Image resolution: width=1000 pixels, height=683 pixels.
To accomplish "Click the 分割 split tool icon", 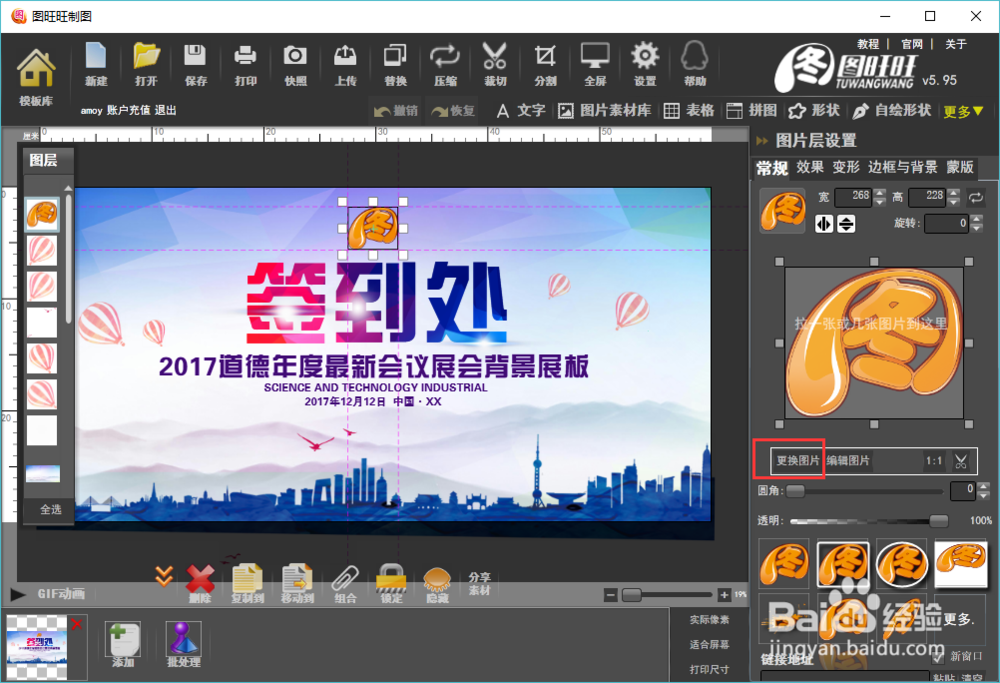I will pyautogui.click(x=545, y=64).
